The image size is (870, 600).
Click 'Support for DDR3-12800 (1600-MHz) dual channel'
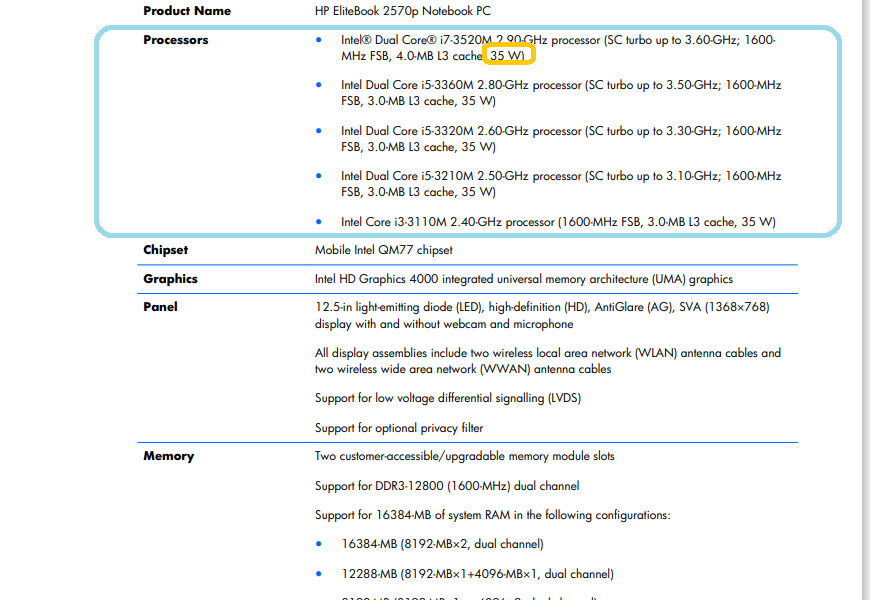point(447,486)
